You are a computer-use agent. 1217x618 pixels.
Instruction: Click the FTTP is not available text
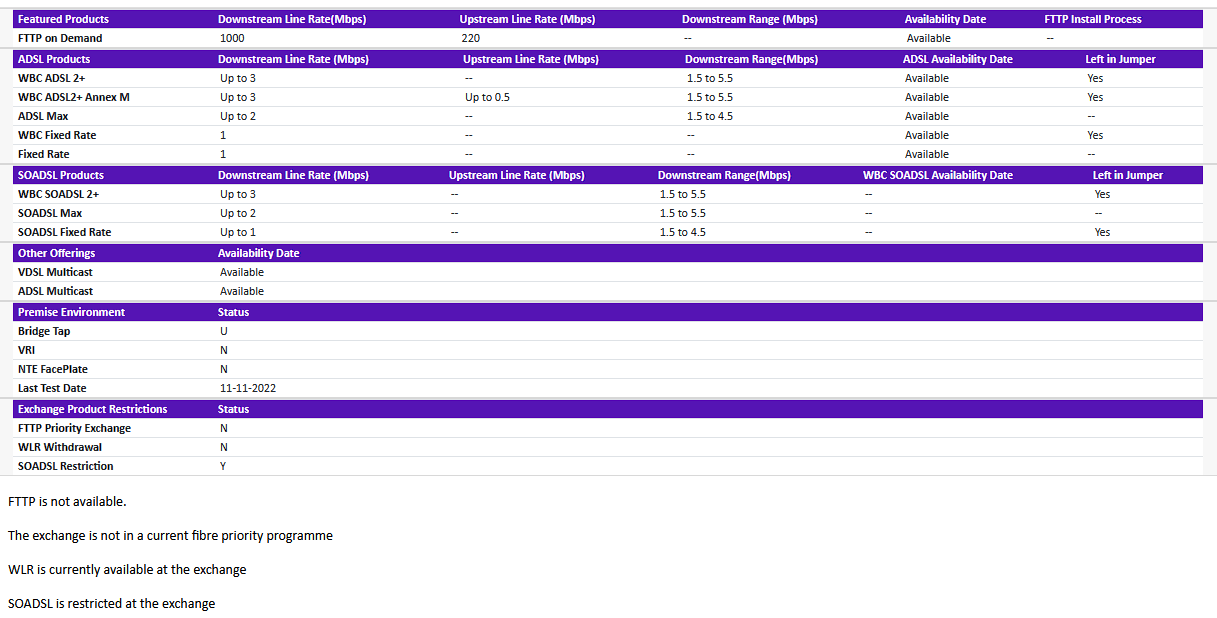[x=66, y=501]
